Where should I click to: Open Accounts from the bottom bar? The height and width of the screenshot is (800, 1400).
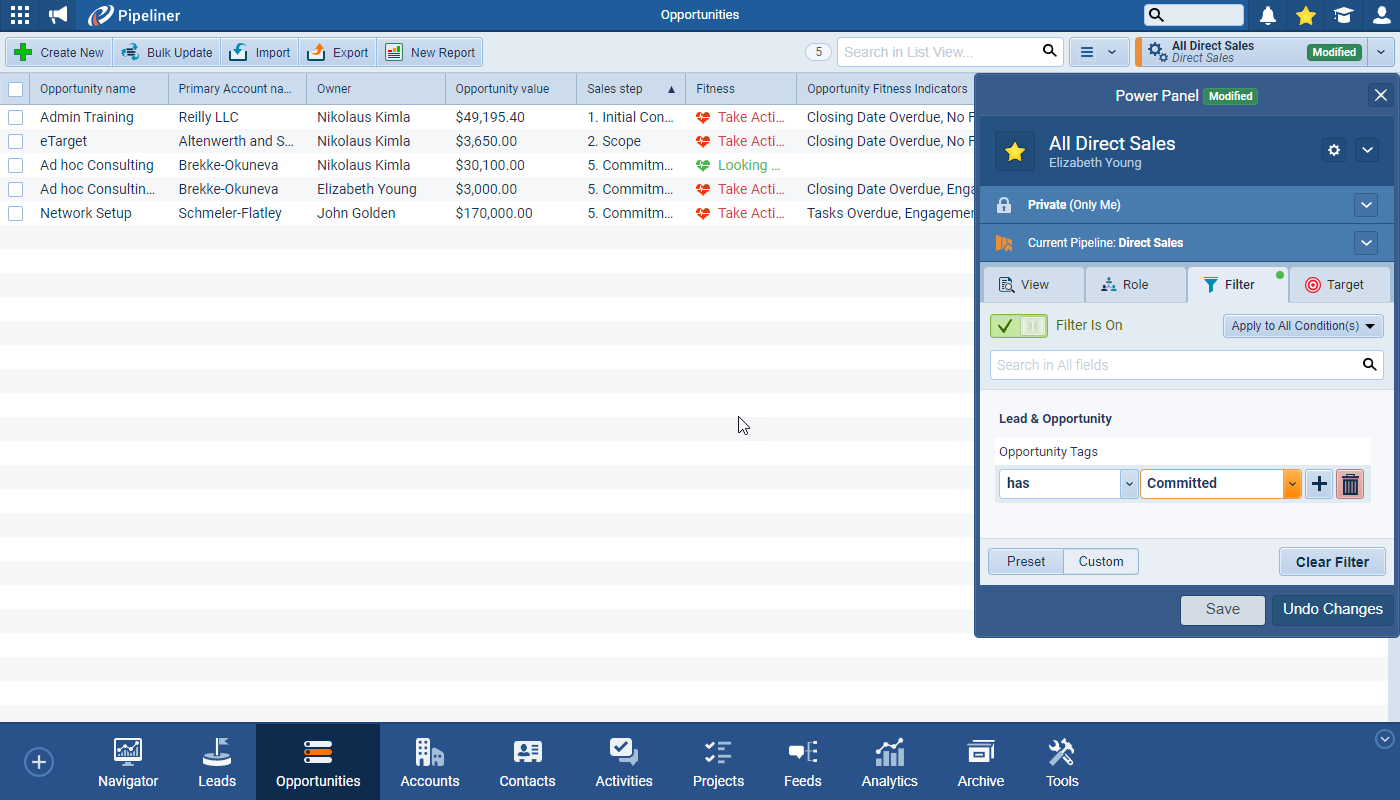[429, 763]
